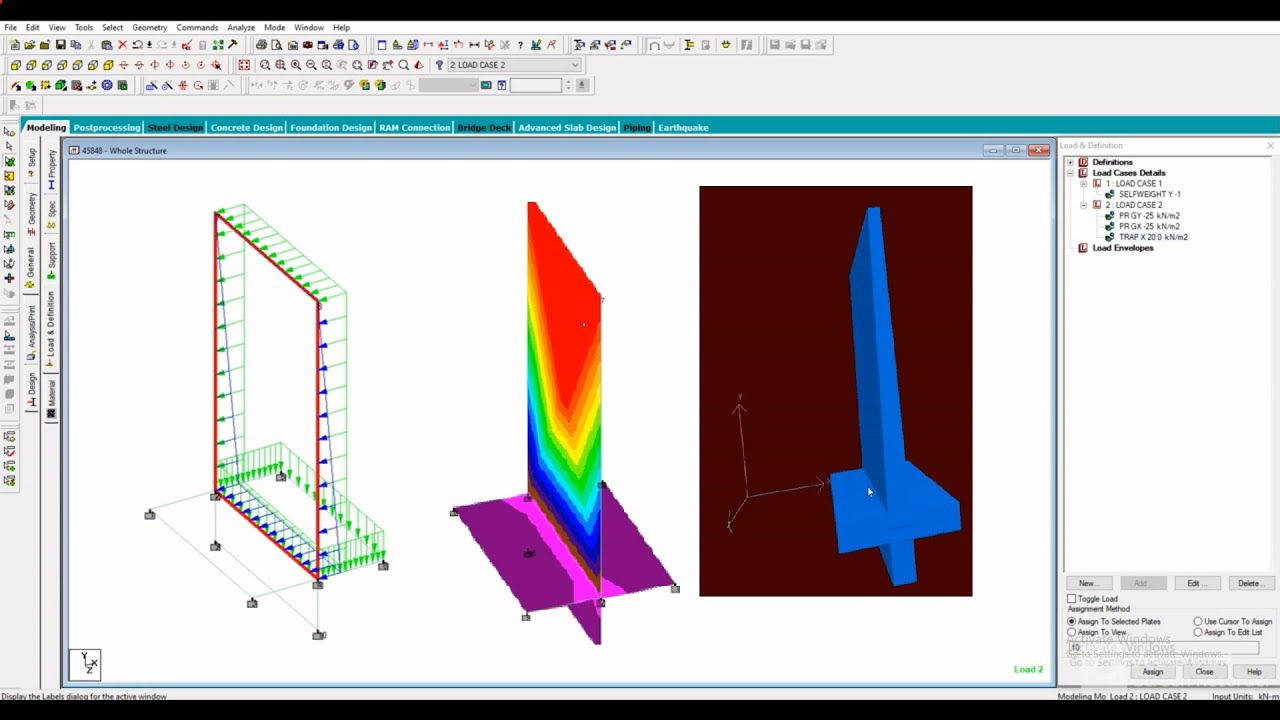This screenshot has height=720, width=1280.
Task: Click the New file toolbar icon
Action: point(14,45)
